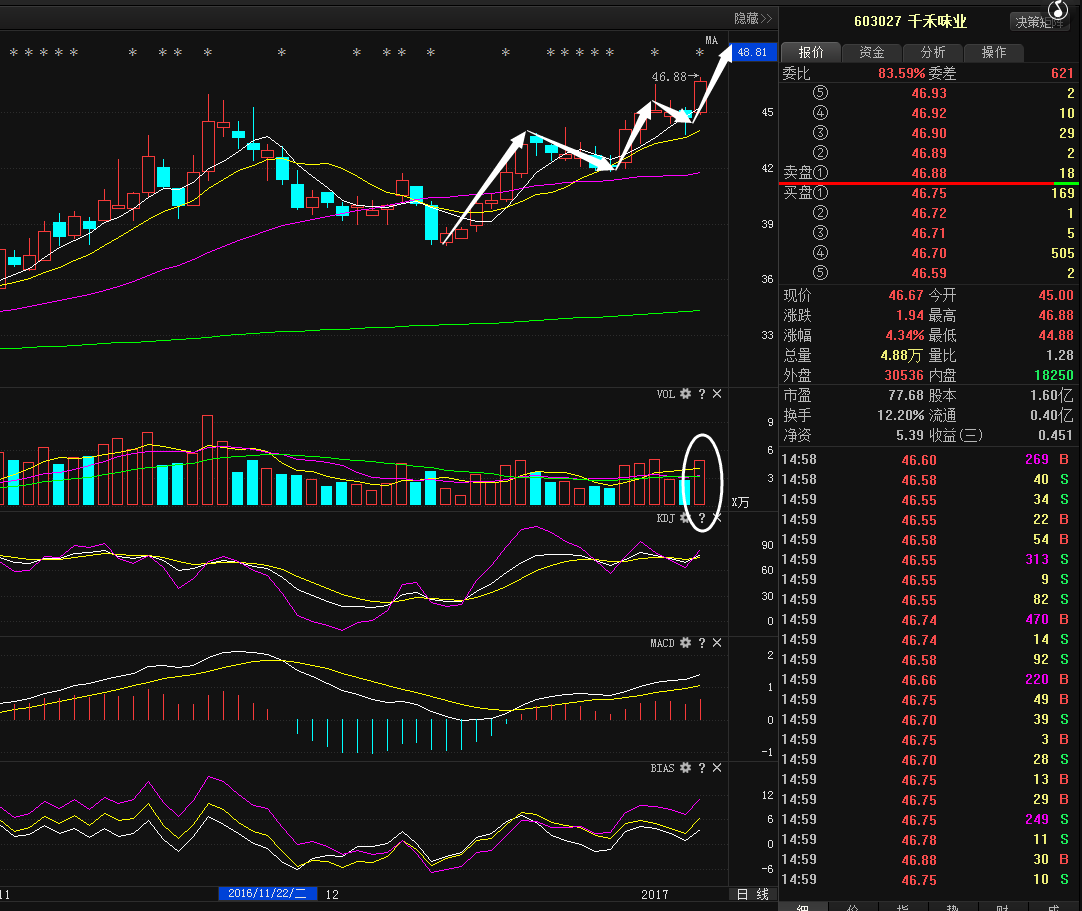Click 涨幅 value 4.34%

(x=905, y=335)
